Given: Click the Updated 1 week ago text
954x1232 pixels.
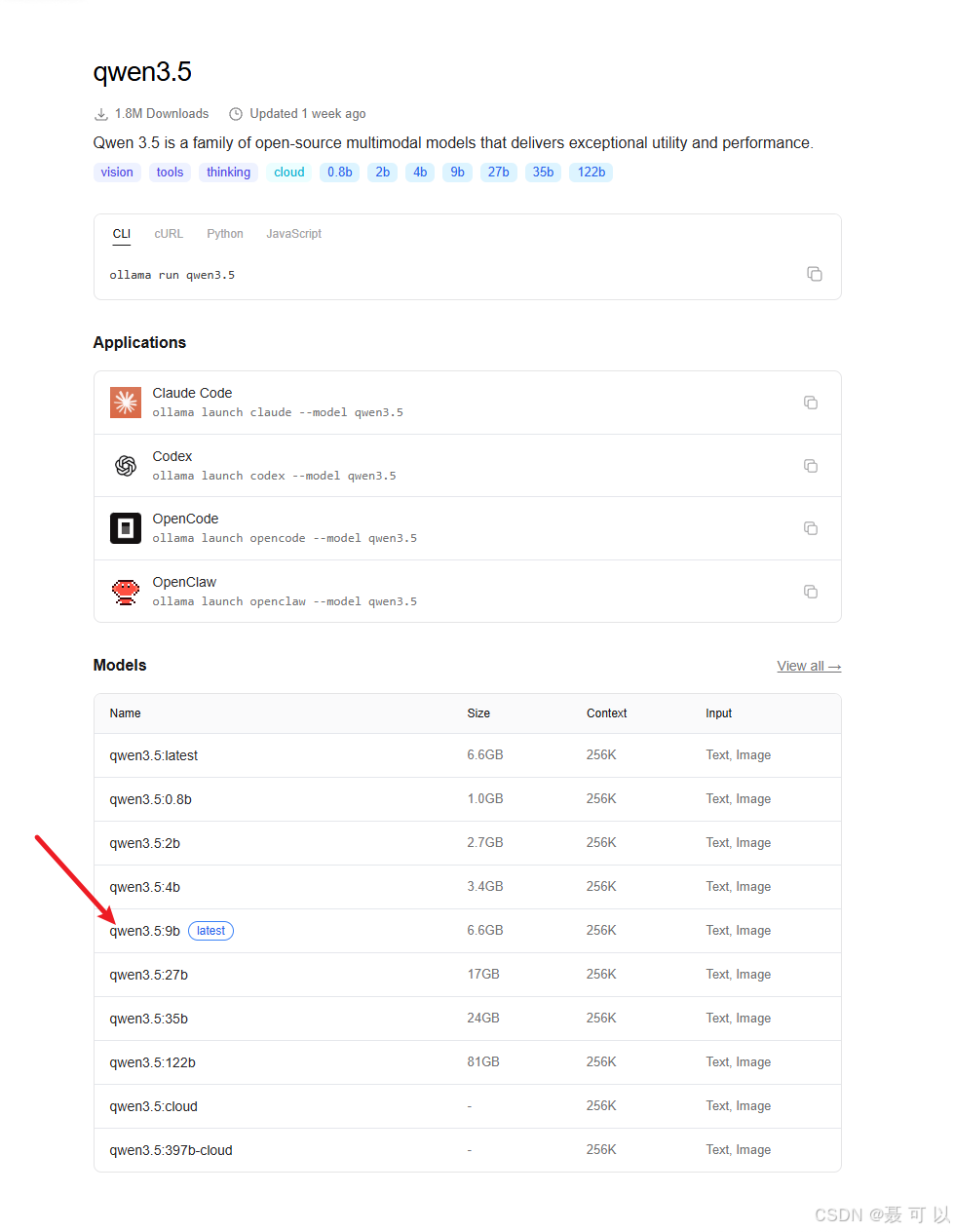Looking at the screenshot, I should click(308, 114).
